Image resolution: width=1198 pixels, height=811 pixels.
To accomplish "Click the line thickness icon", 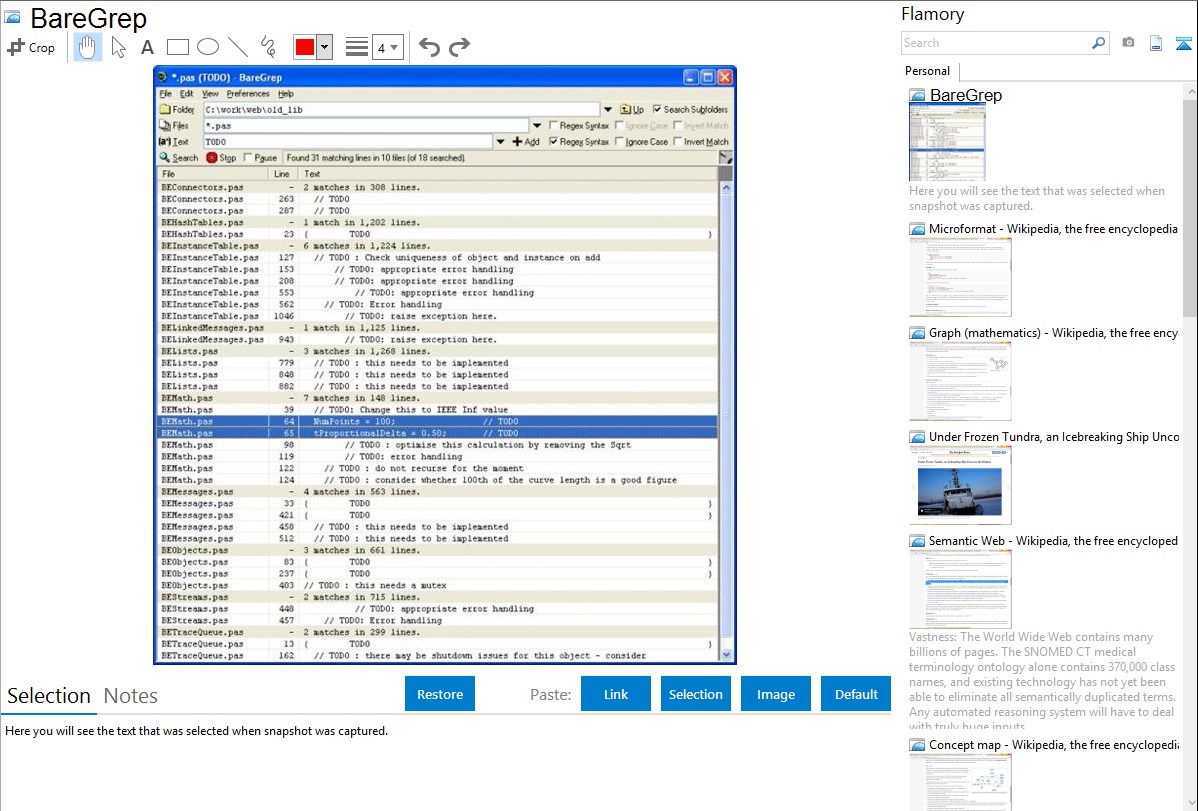I will [x=357, y=47].
